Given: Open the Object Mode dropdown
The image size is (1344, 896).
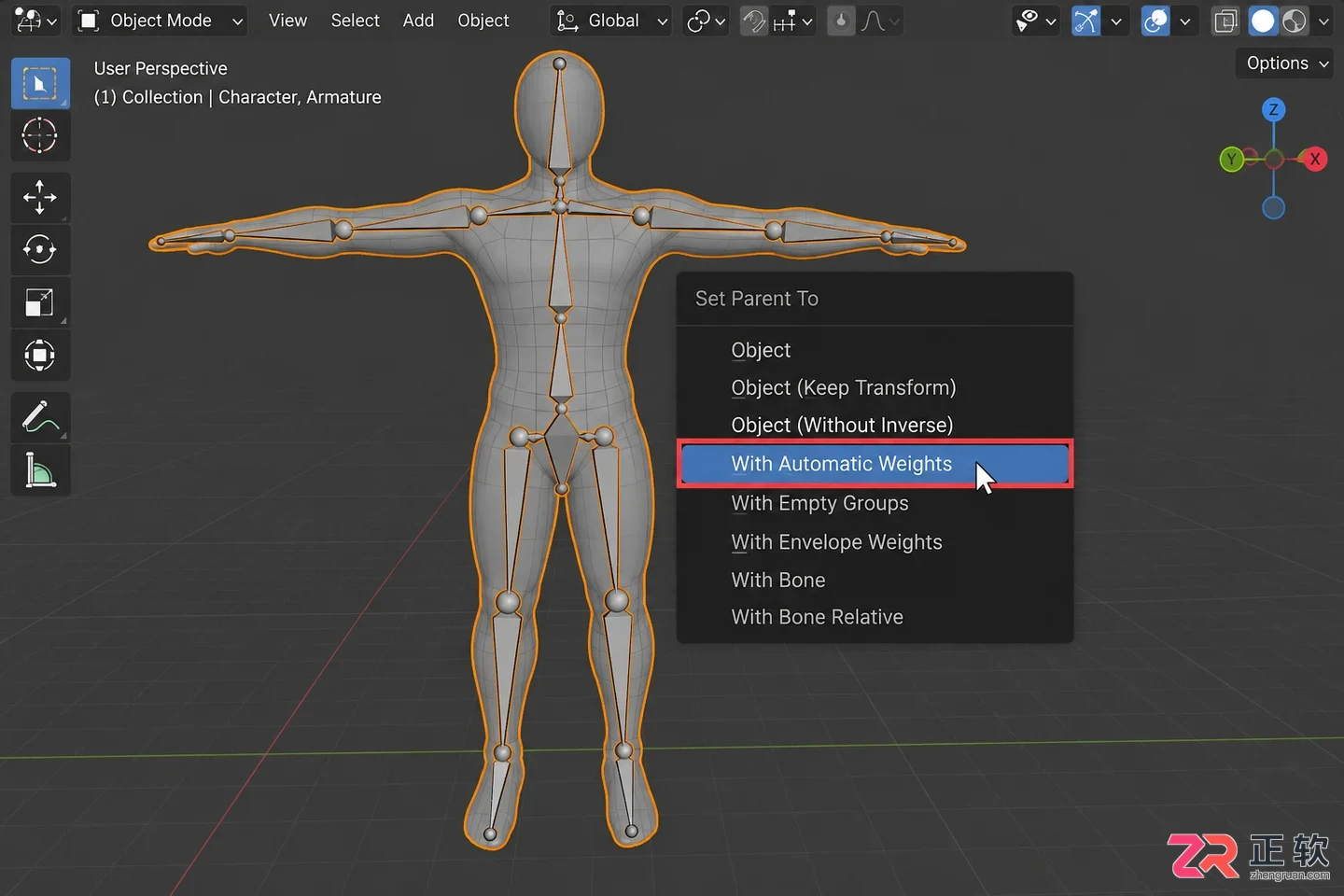Looking at the screenshot, I should pos(160,21).
